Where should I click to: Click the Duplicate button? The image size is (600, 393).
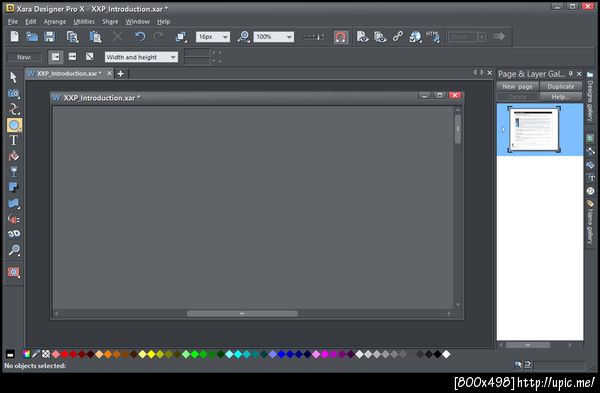[x=561, y=86]
